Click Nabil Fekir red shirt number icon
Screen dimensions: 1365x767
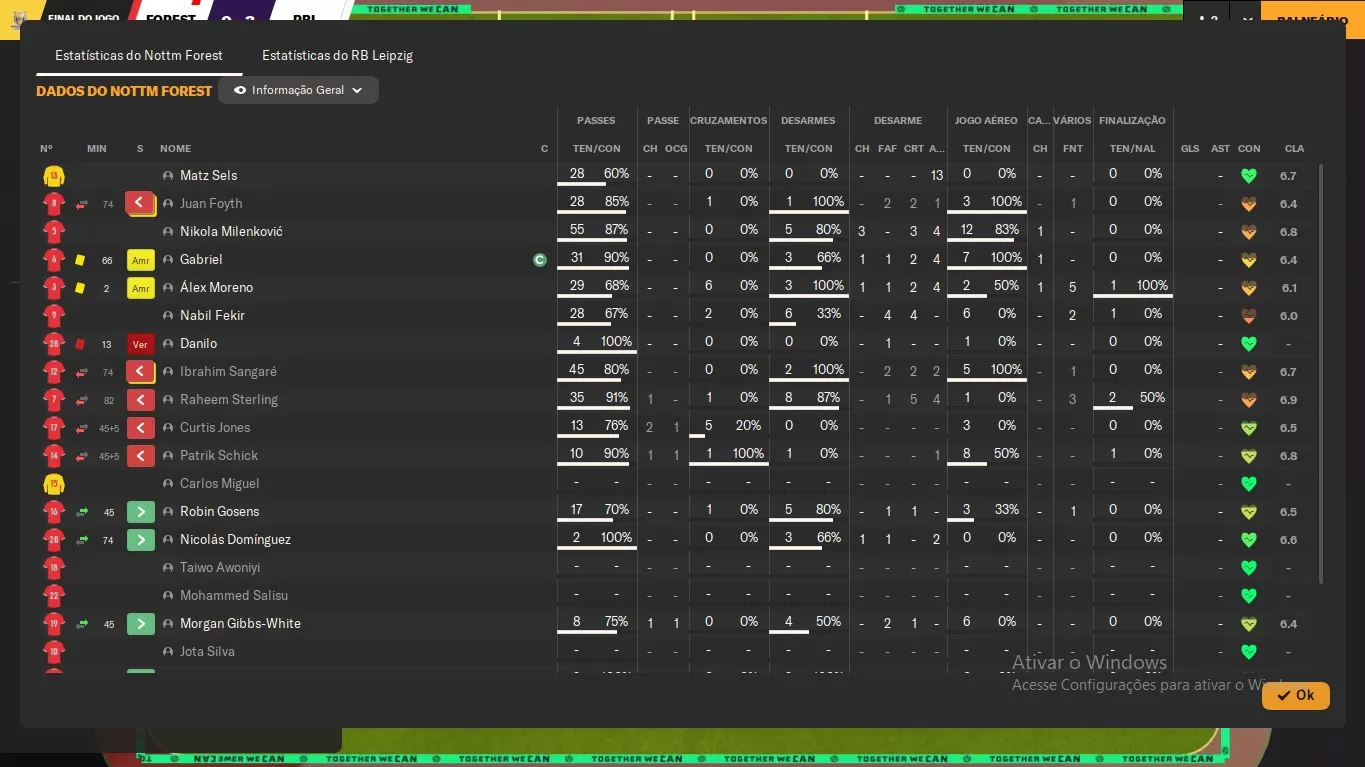coord(54,316)
